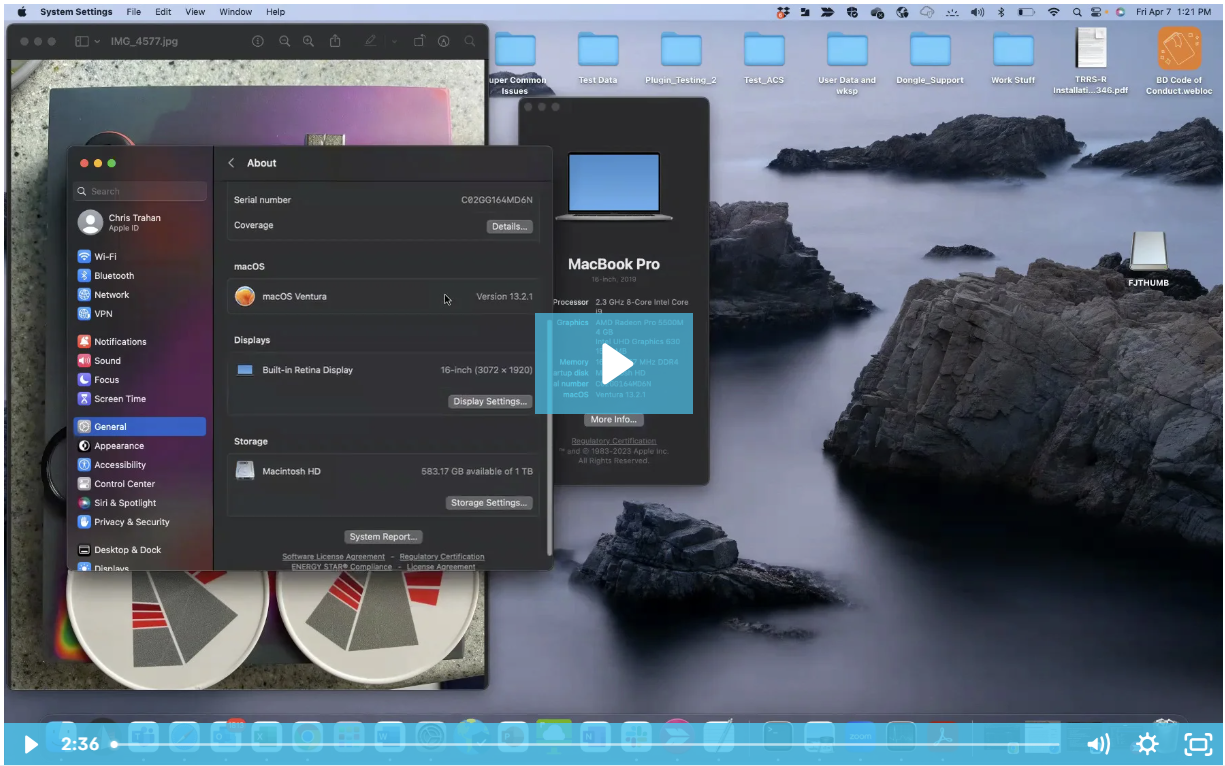
Task: Click the rotate icon in Preview toolbar
Action: point(419,41)
